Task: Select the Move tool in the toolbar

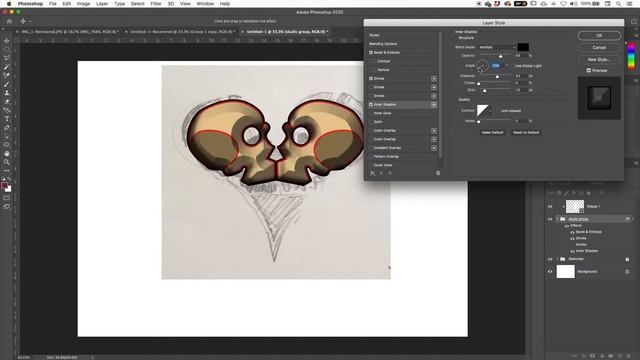Action: pyautogui.click(x=7, y=41)
